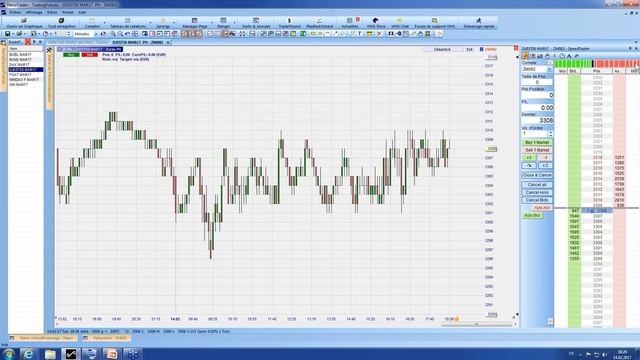640x360 pixels.
Task: Click the Vol. d'Ordre input field
Action: 535,133
